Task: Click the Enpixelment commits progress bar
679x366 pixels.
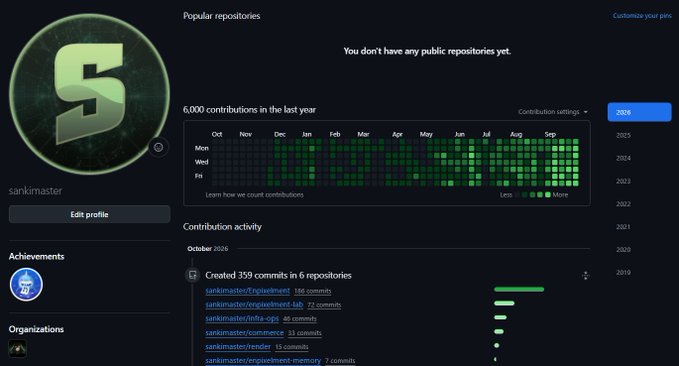Action: (519, 289)
